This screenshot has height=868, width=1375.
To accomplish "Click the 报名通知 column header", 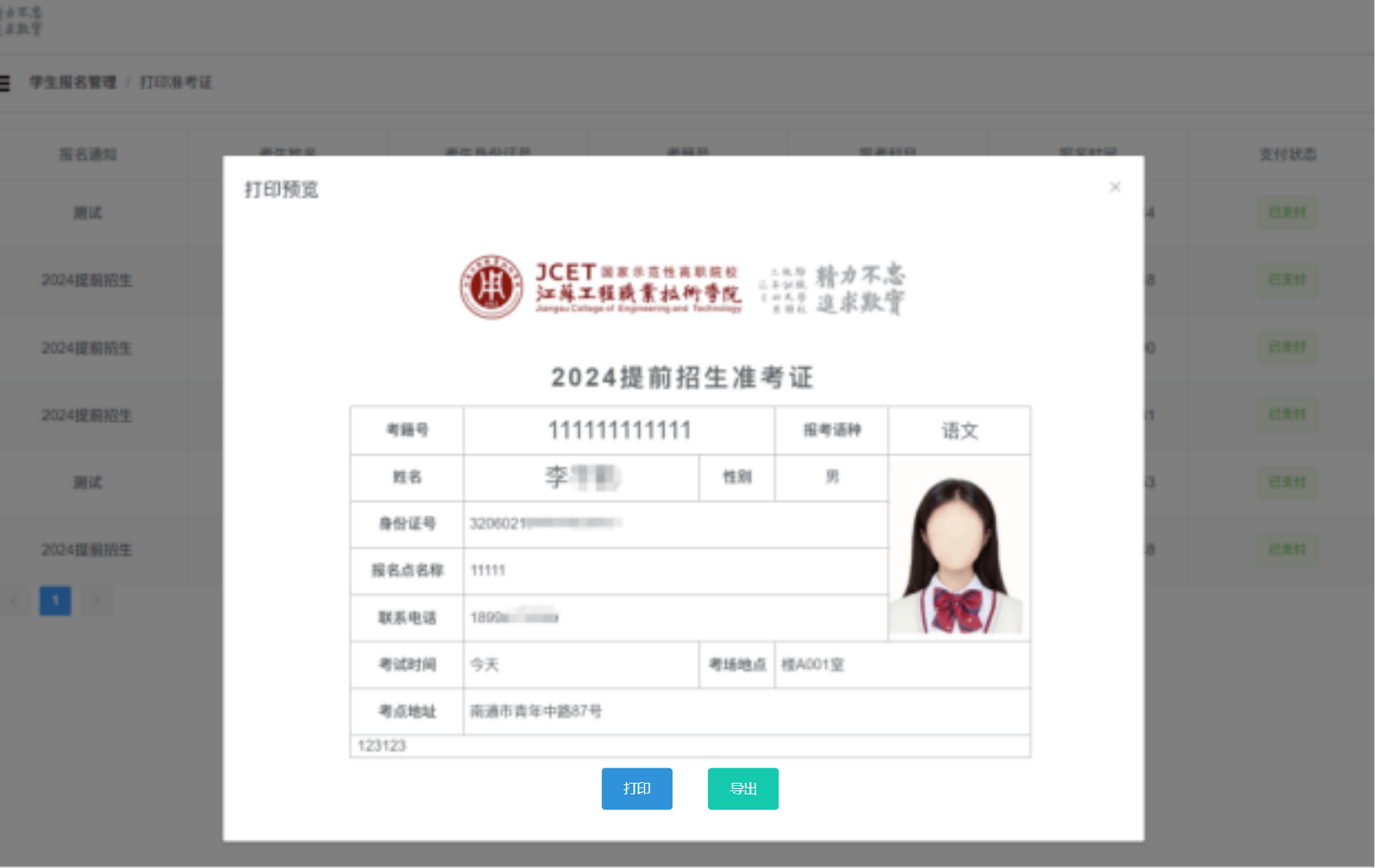I will (88, 154).
